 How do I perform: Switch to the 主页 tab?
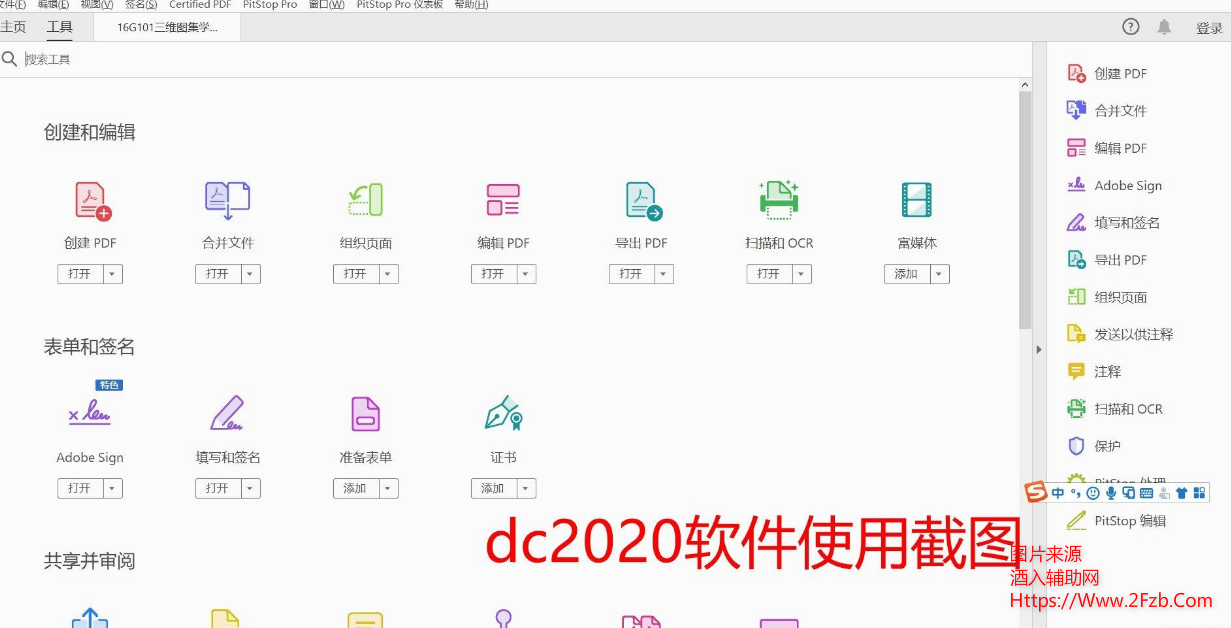[x=14, y=27]
